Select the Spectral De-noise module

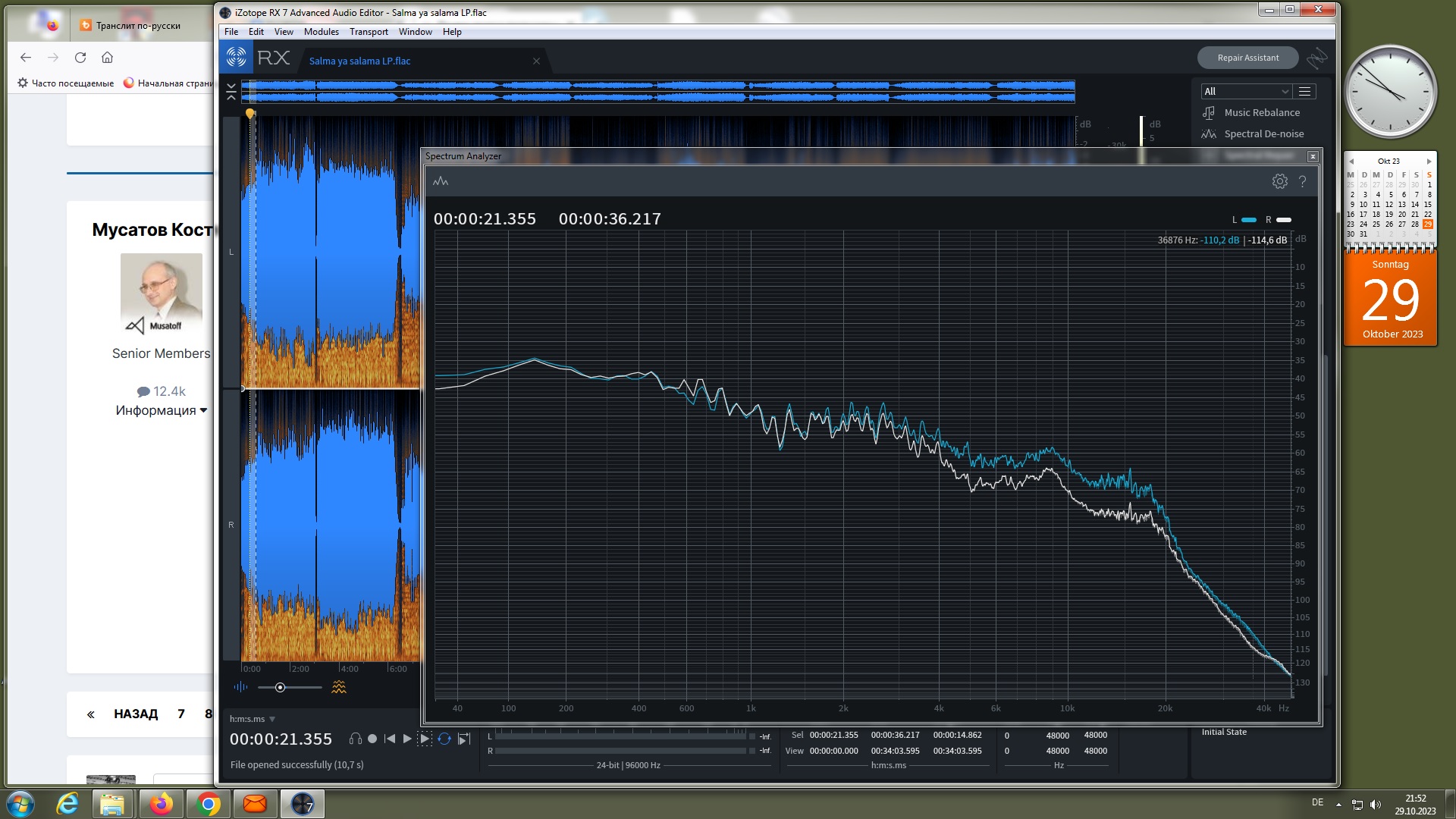click(x=1263, y=133)
